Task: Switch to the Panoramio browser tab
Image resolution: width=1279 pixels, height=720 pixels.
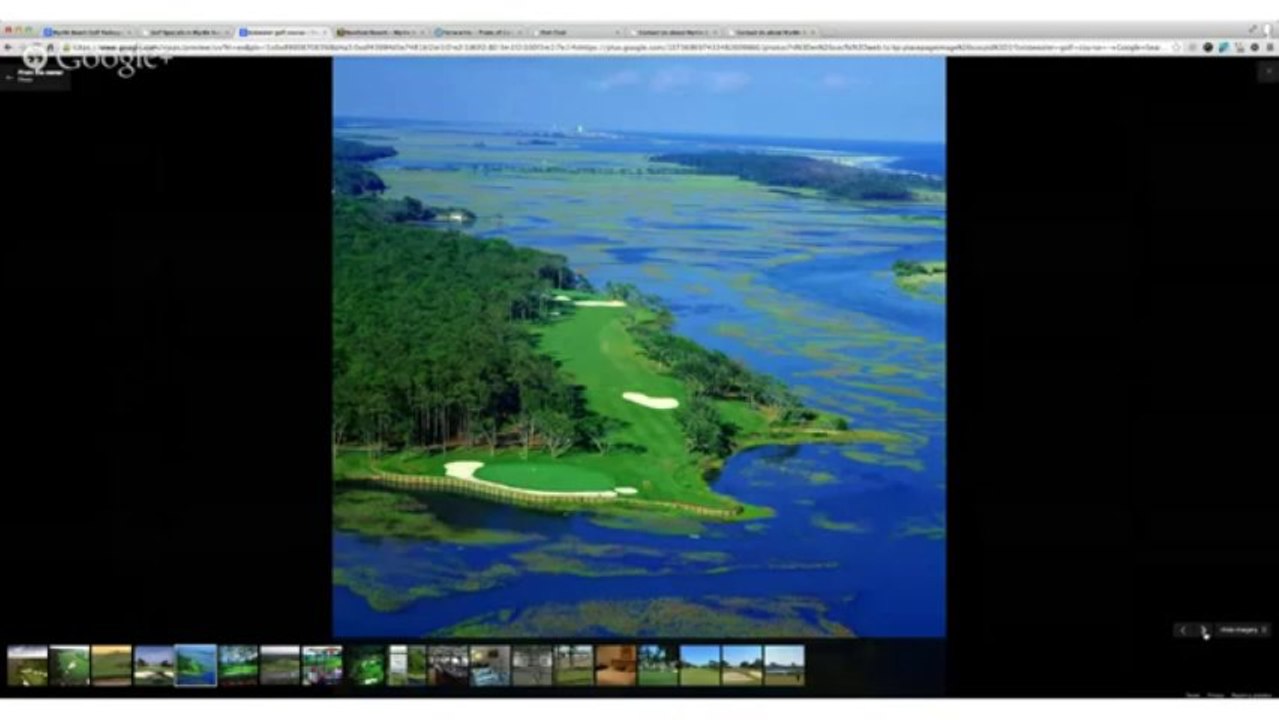Action: point(480,32)
